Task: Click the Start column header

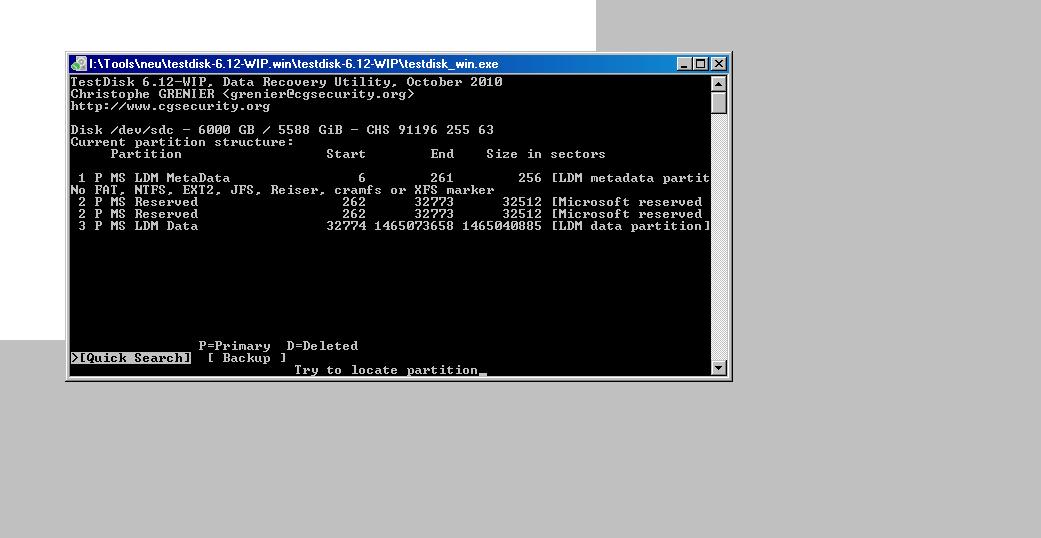Action: pos(346,154)
